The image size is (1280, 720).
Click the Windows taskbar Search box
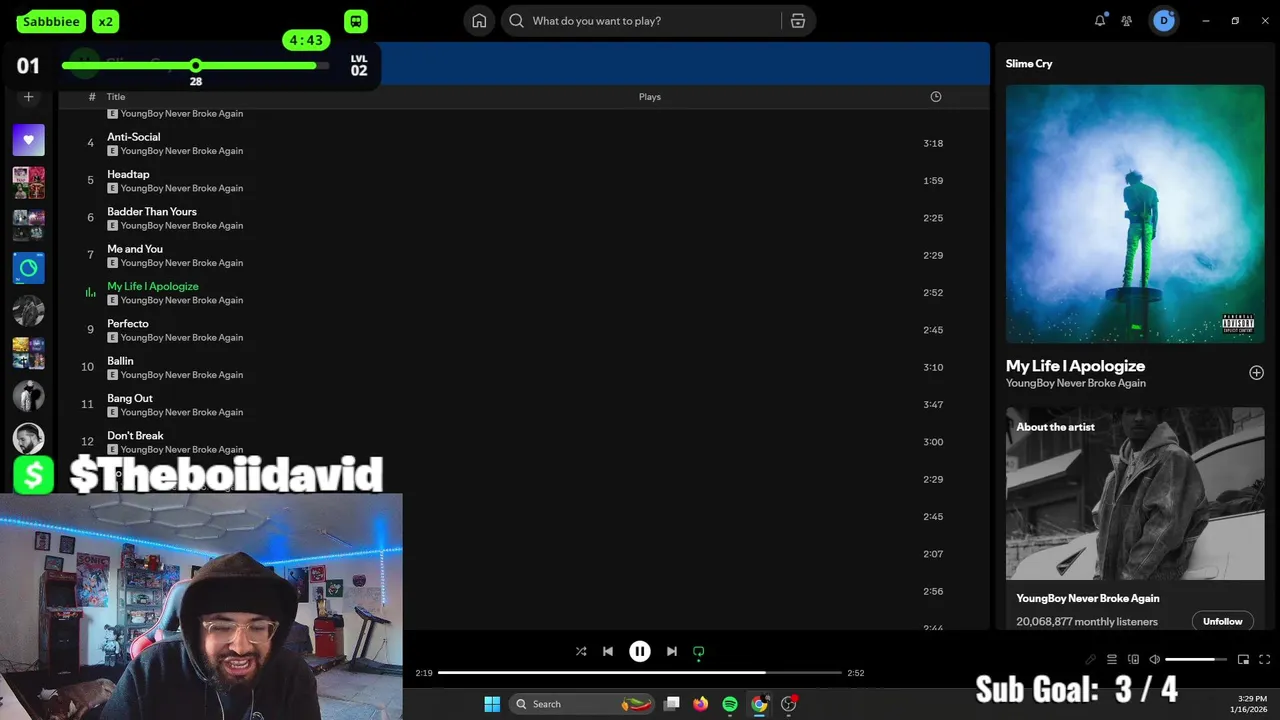point(583,704)
